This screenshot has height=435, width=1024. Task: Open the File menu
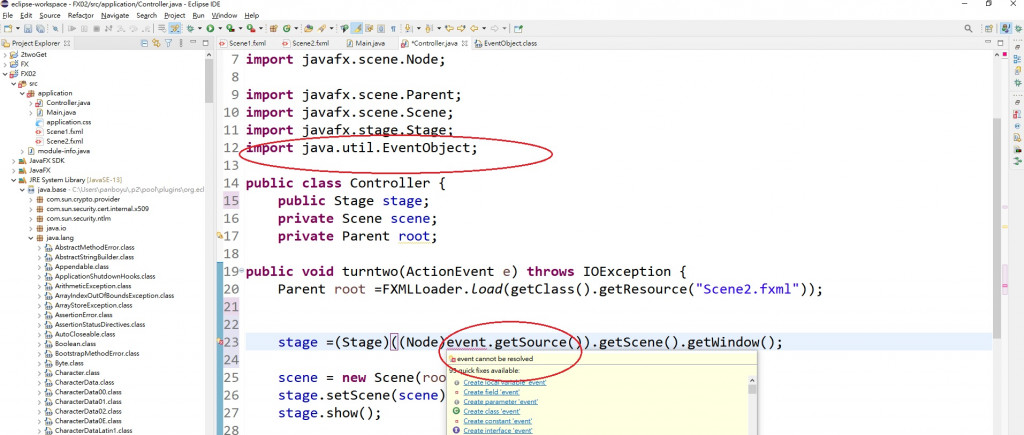click(8, 15)
